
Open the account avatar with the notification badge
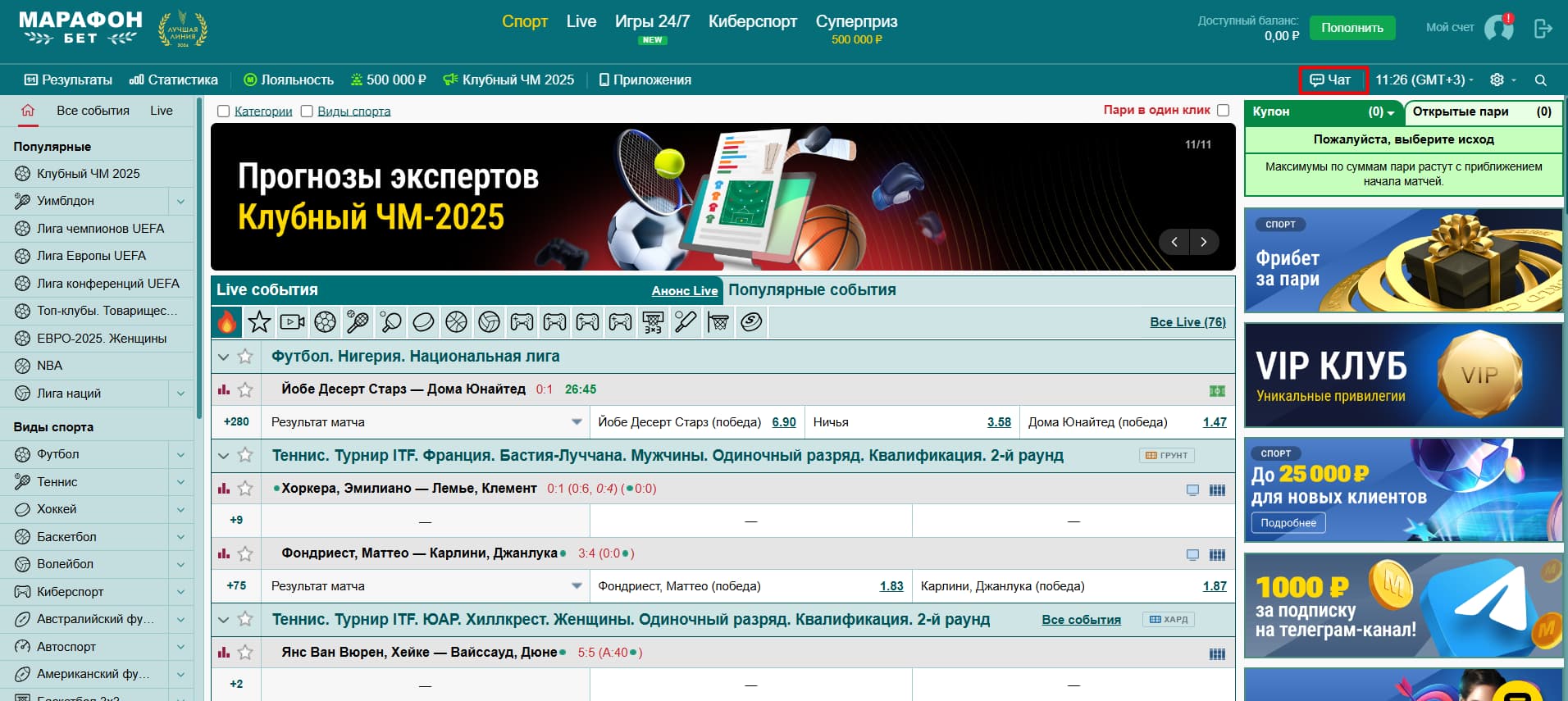(x=1499, y=27)
